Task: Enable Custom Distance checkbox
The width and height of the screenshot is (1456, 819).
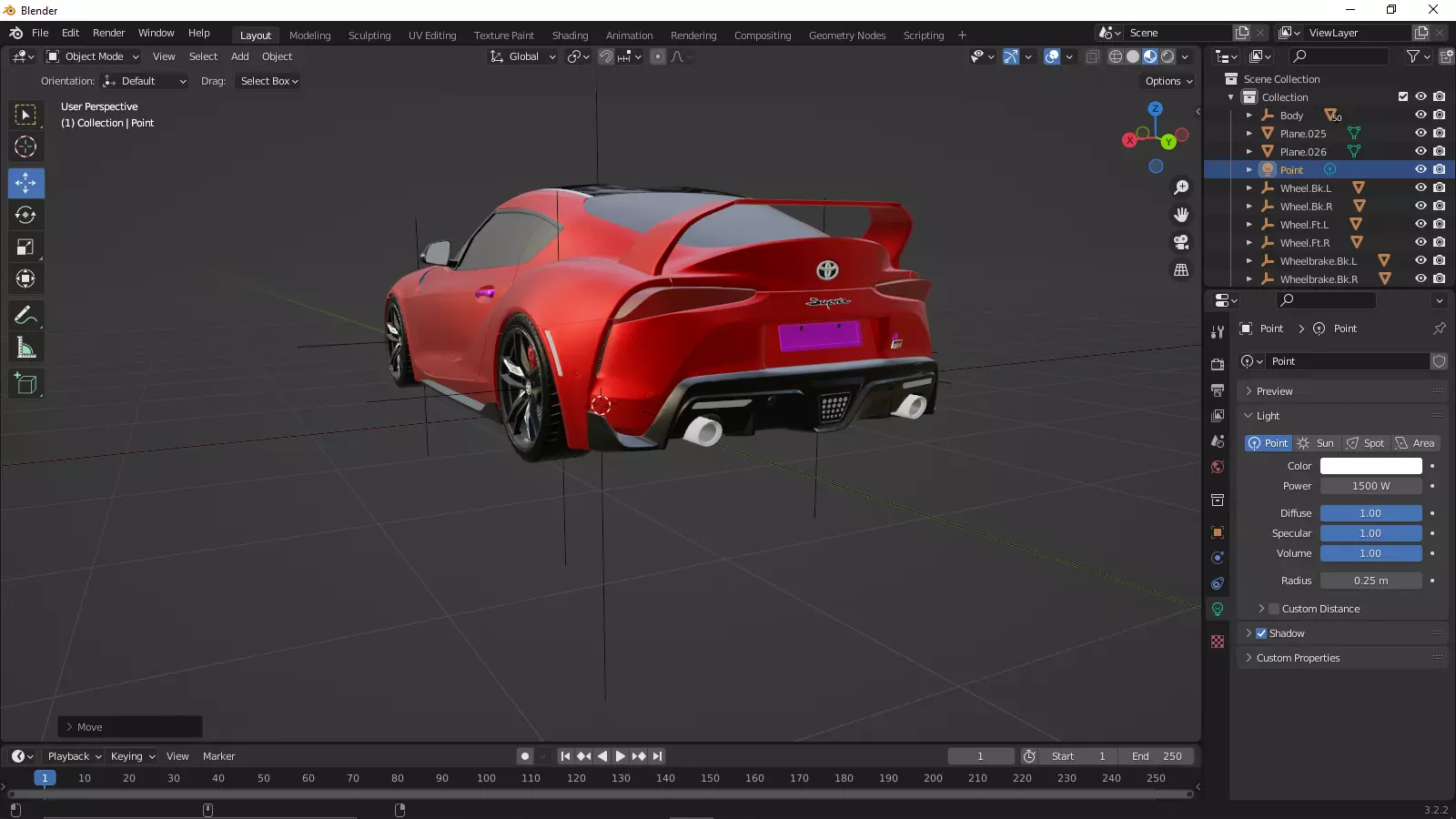Action: point(1274,609)
